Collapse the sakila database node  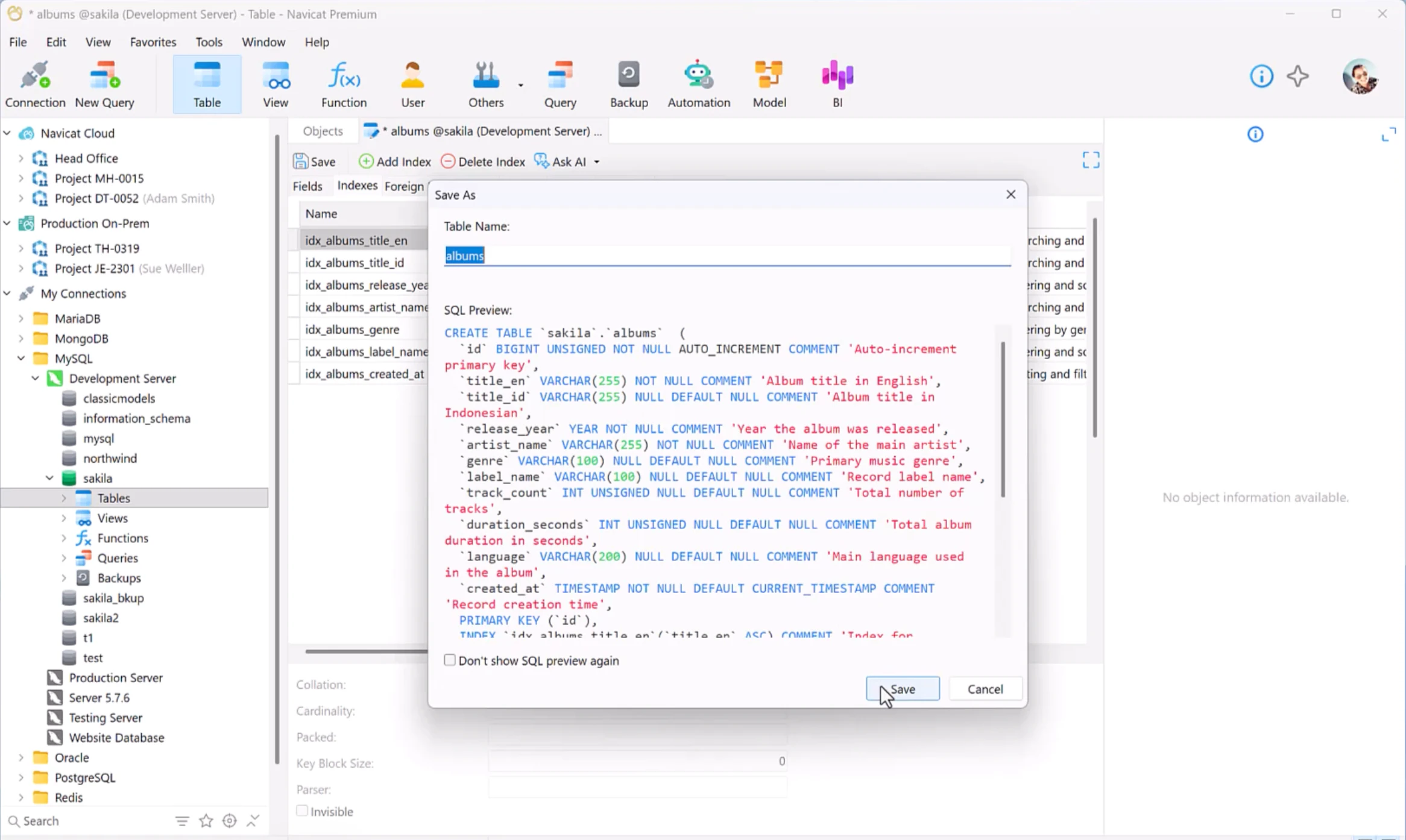tap(49, 478)
